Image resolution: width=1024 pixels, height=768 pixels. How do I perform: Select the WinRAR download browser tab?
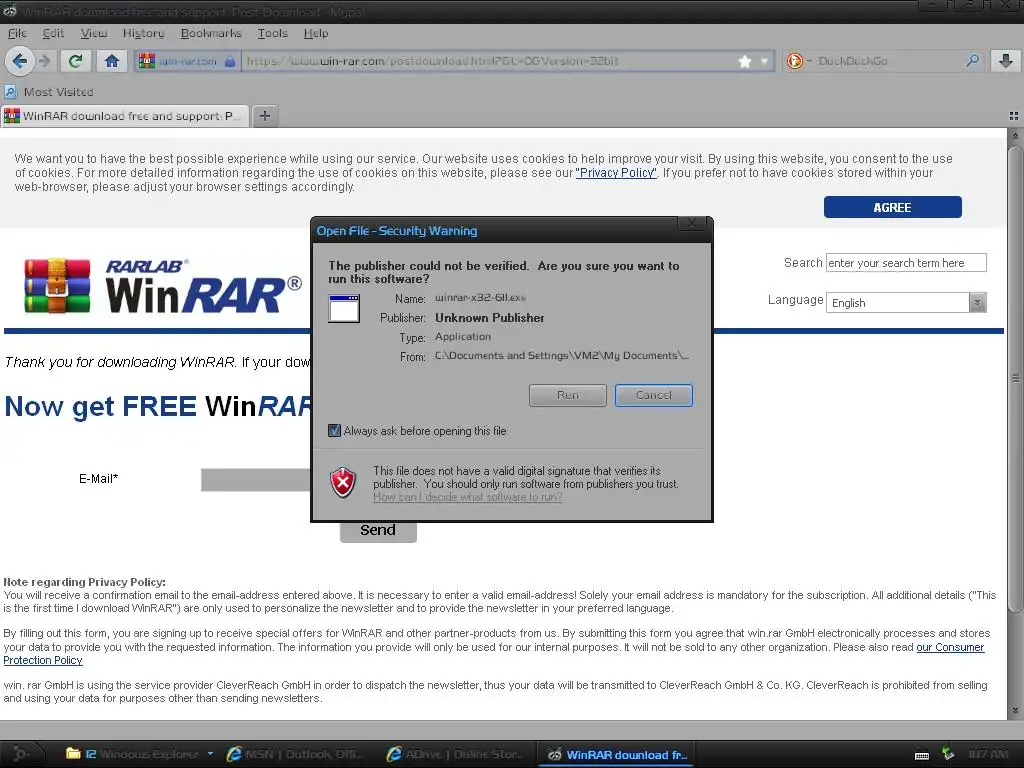point(125,116)
